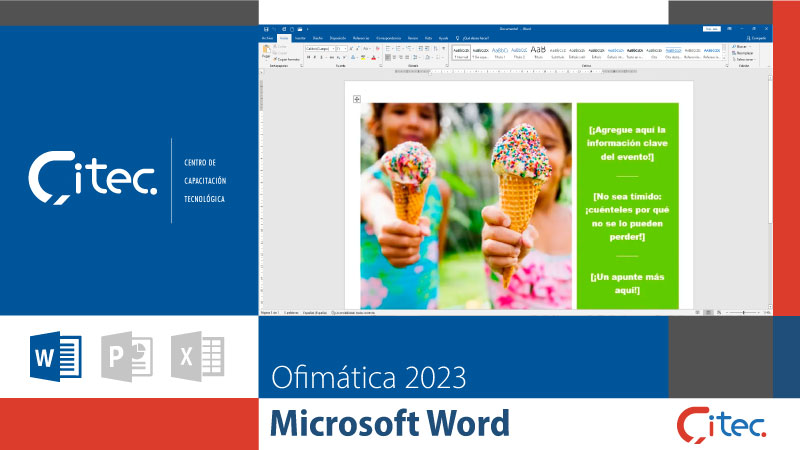The image size is (800, 450).
Task: Open the font size dropdown
Action: point(343,47)
